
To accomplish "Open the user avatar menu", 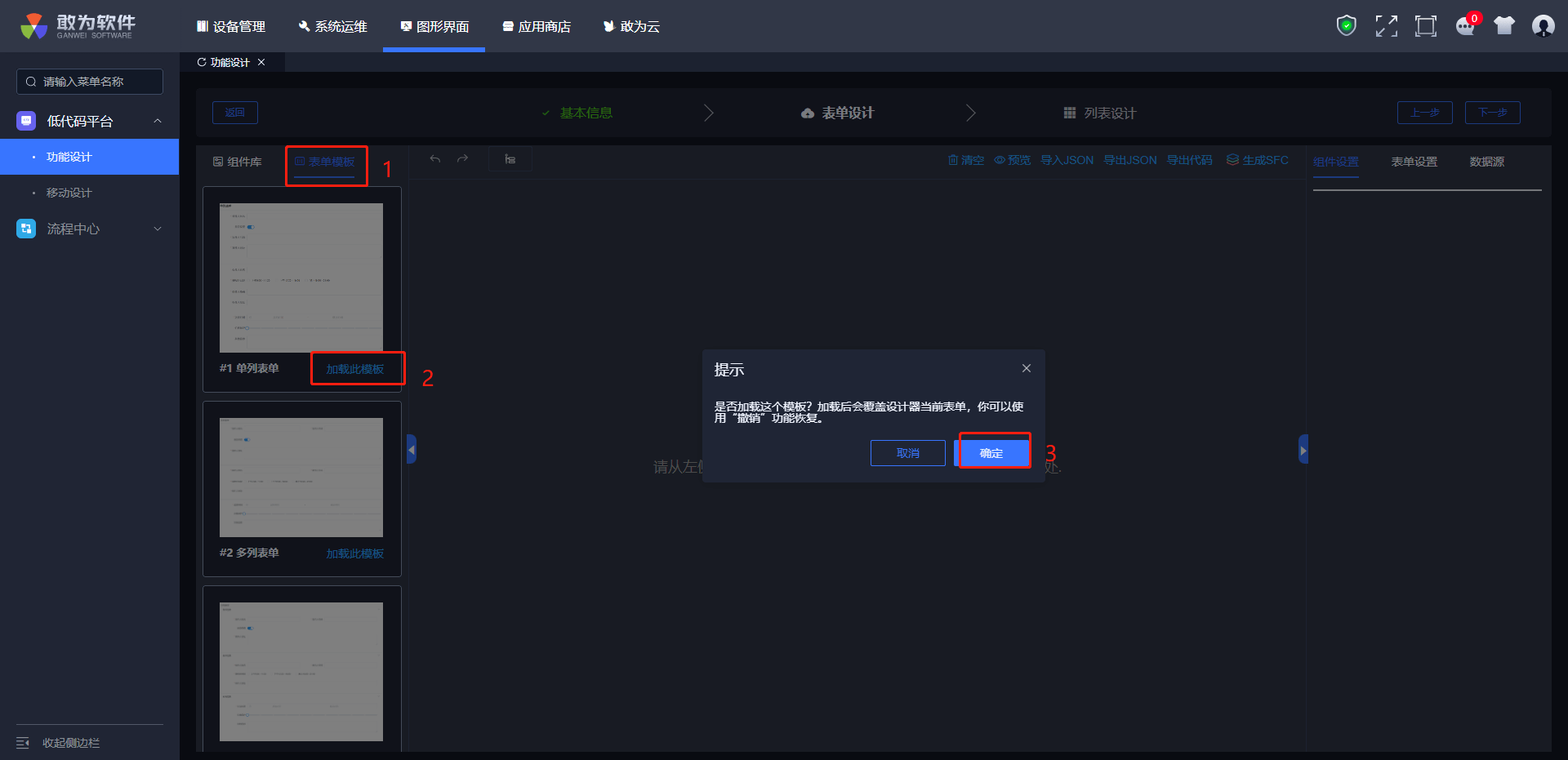I will (x=1543, y=26).
